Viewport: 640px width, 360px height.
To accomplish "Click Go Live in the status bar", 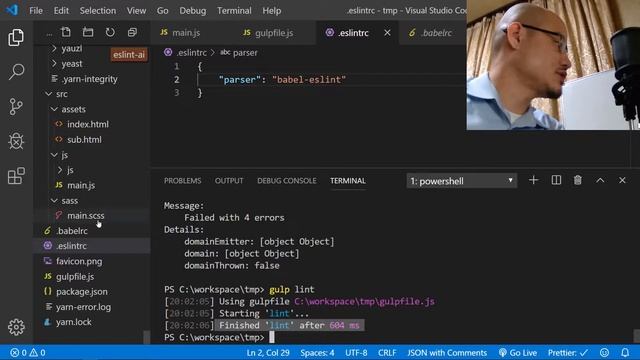I will [x=518, y=353].
